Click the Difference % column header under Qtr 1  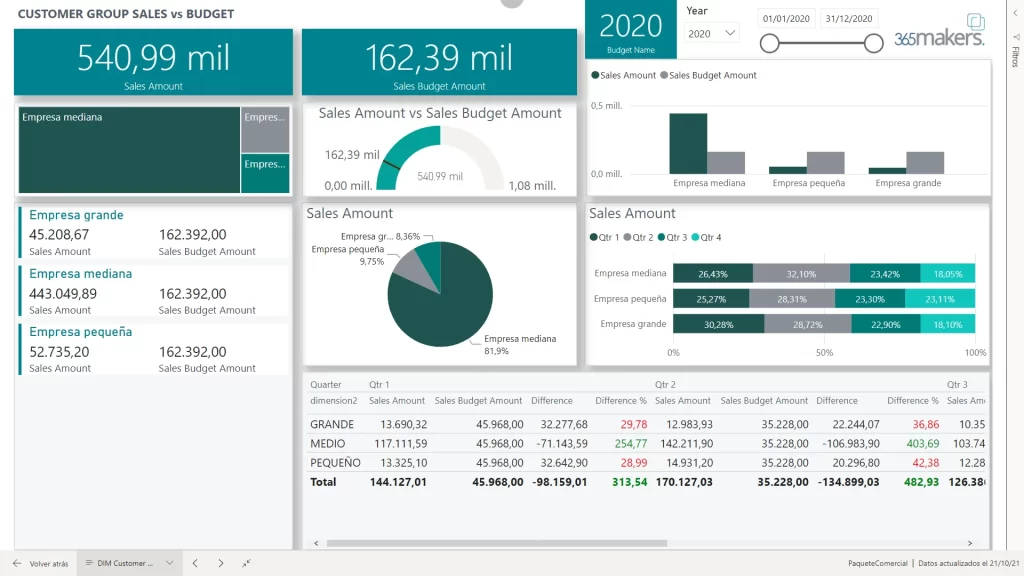(621, 400)
